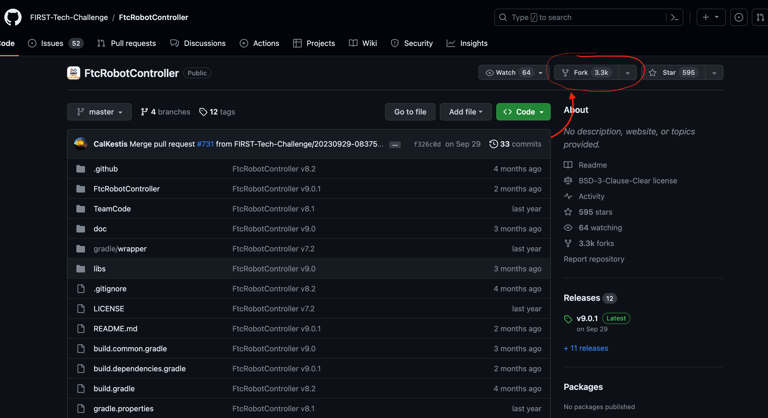Open the build.dependencies.gradle file

140,369
